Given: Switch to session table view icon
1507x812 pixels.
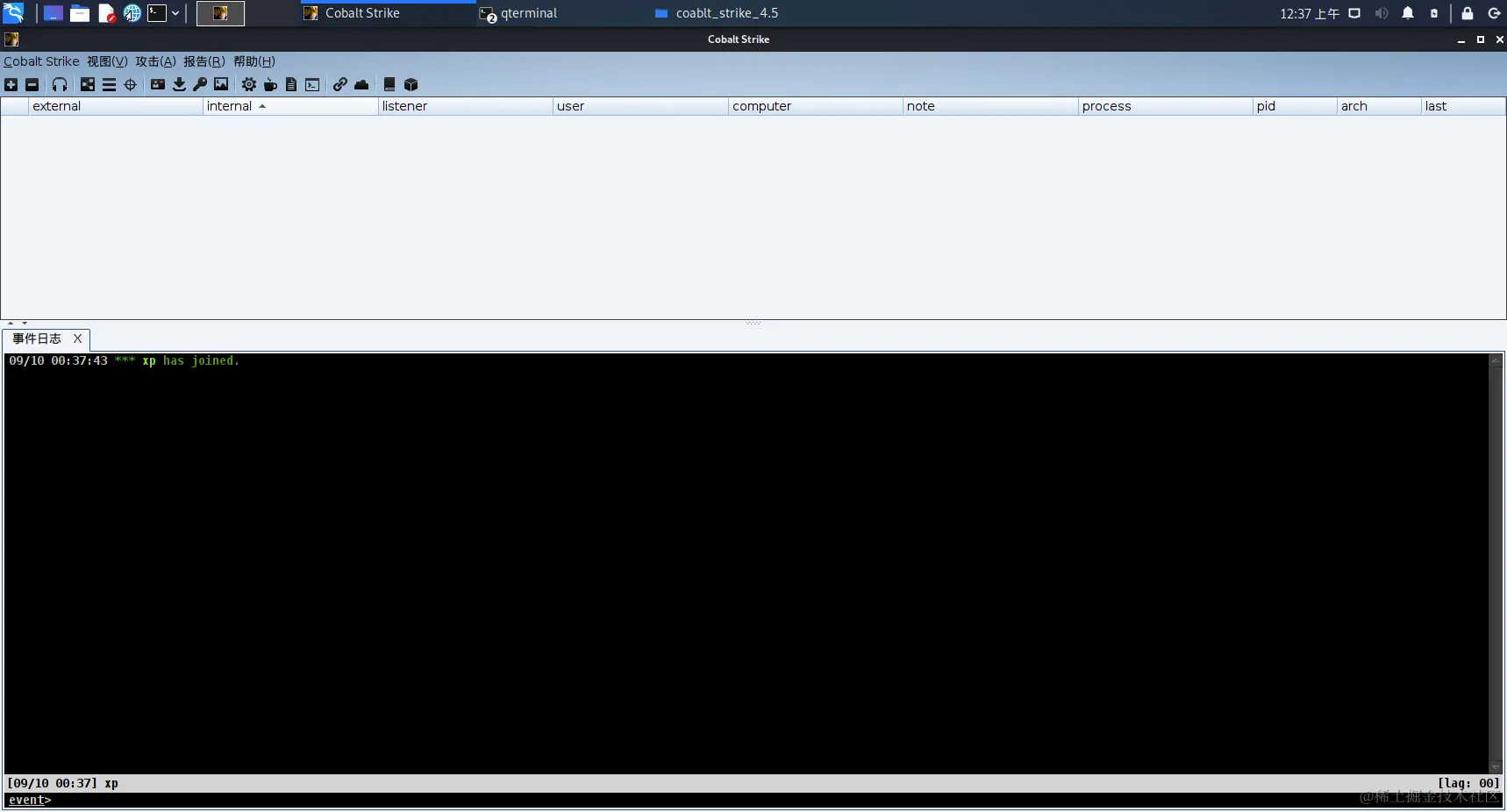Looking at the screenshot, I should pyautogui.click(x=109, y=84).
